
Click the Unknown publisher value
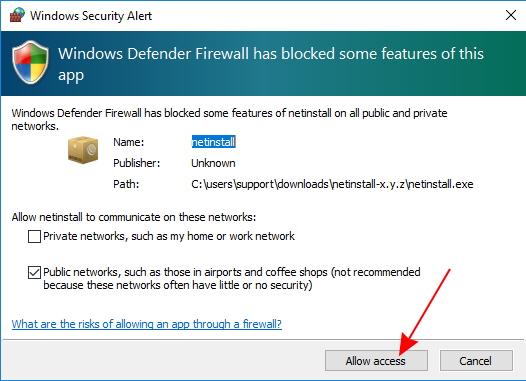213,163
